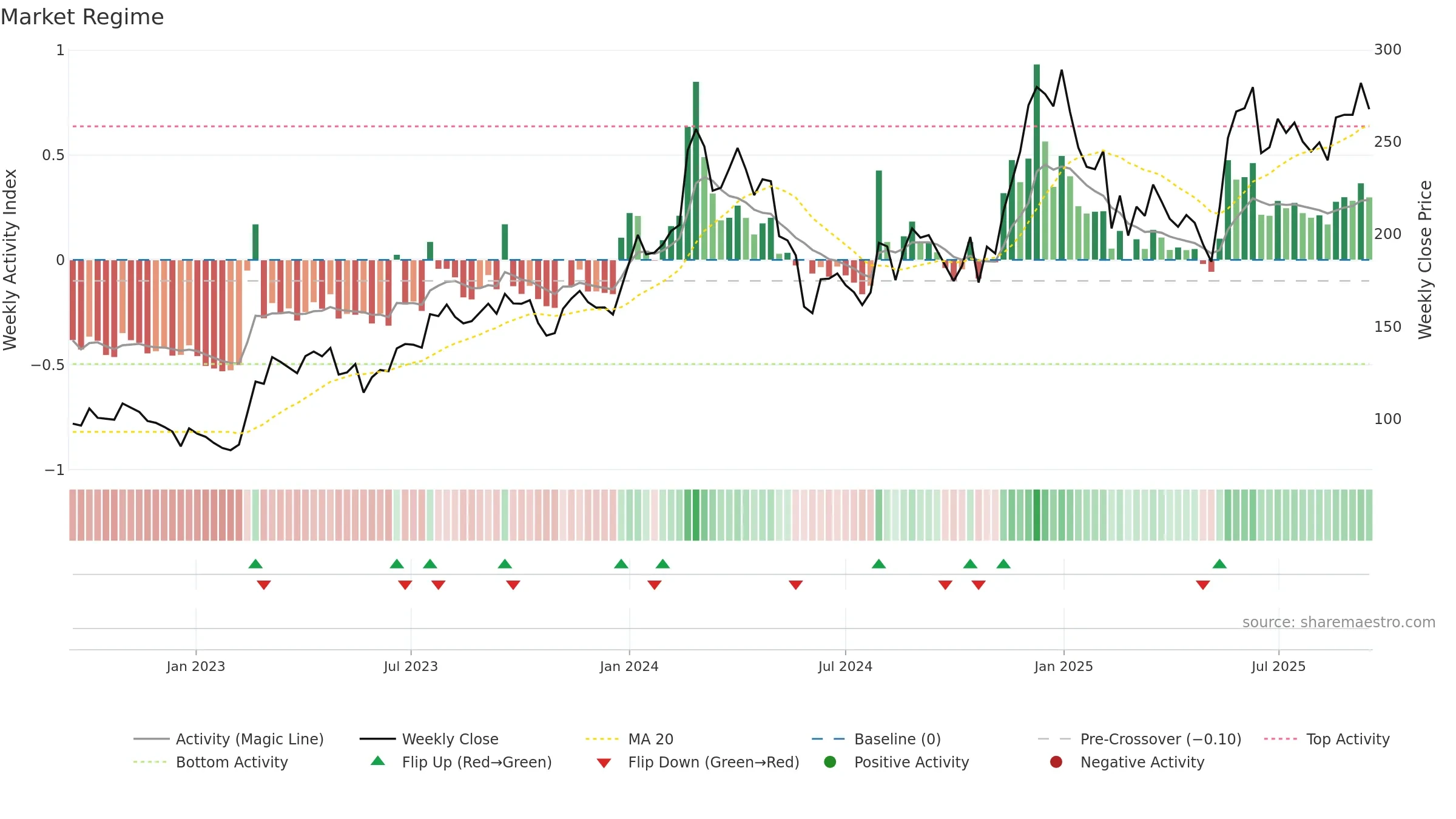Toggle the Flip Up (Red→Green) legend entry
The image size is (1456, 819).
(462, 762)
